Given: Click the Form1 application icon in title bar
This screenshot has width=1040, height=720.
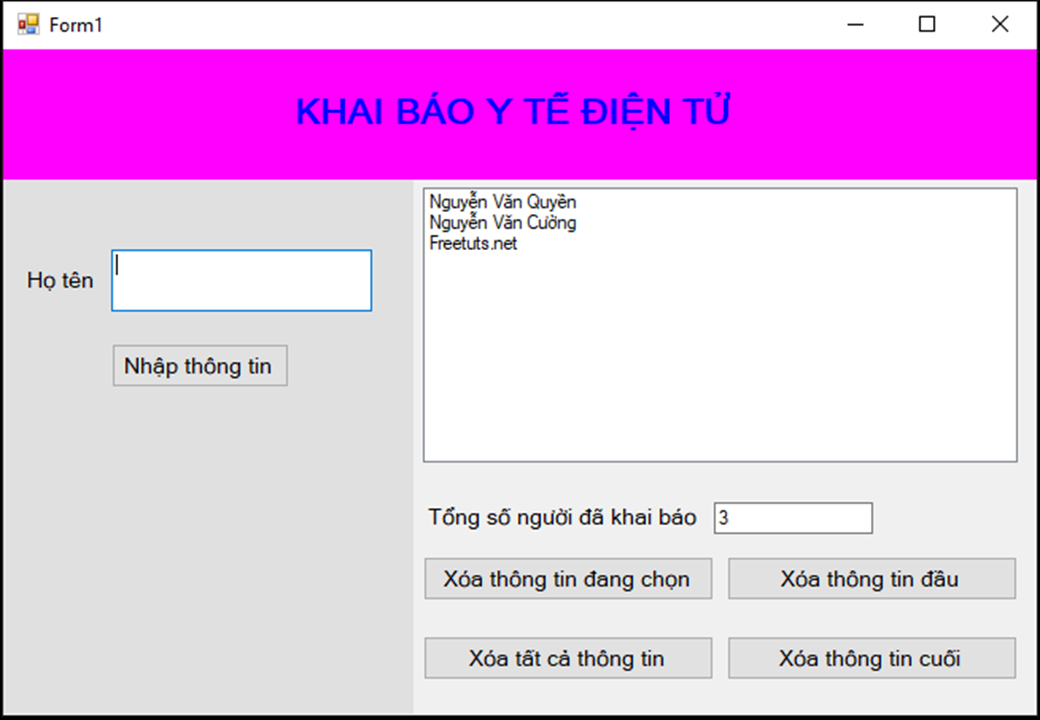Looking at the screenshot, I should 27,23.
